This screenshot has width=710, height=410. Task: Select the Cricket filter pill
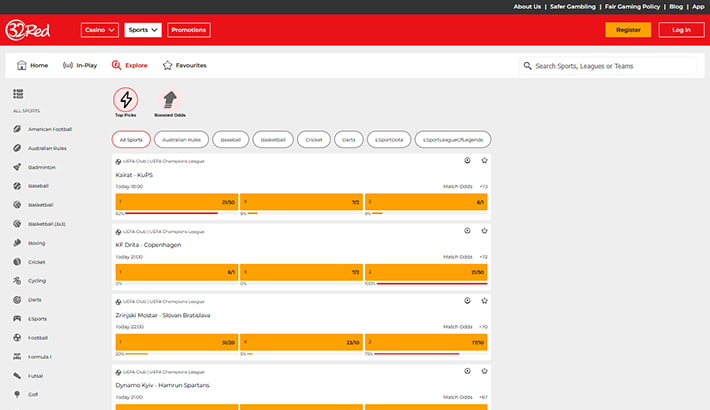point(314,140)
